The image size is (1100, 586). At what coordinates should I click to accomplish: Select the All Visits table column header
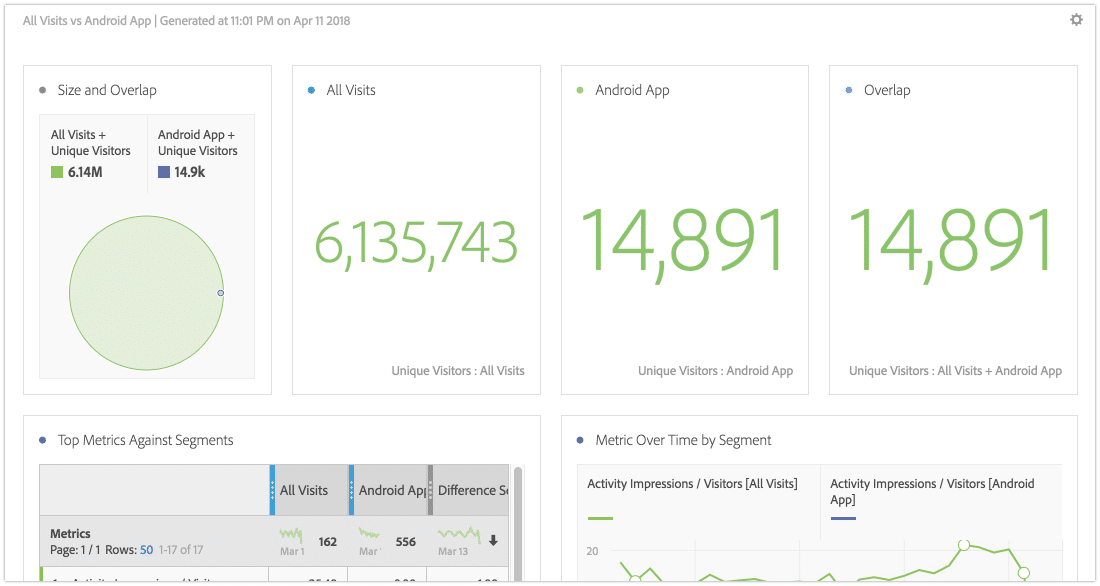click(x=304, y=490)
